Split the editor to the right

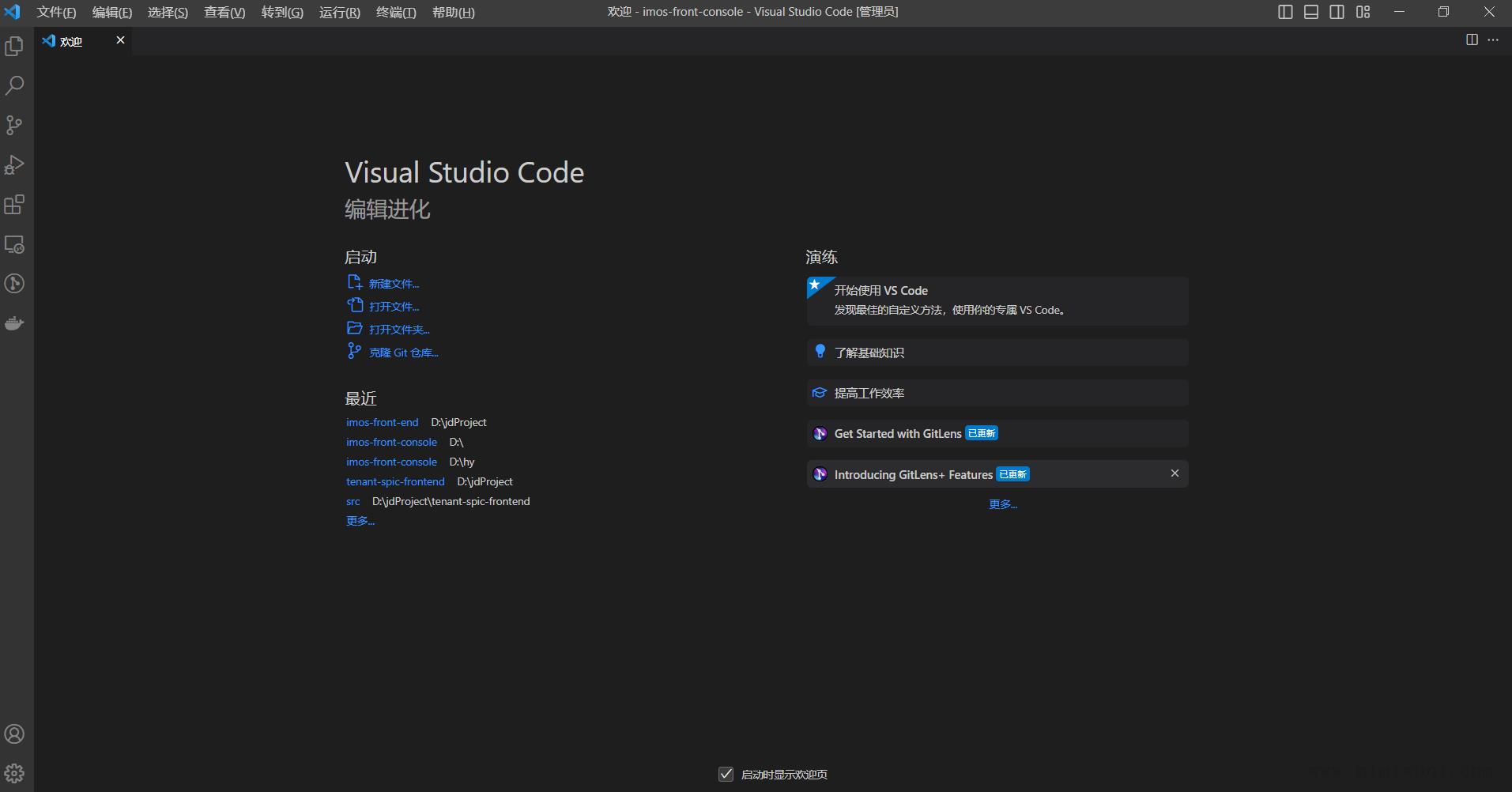[x=1472, y=40]
